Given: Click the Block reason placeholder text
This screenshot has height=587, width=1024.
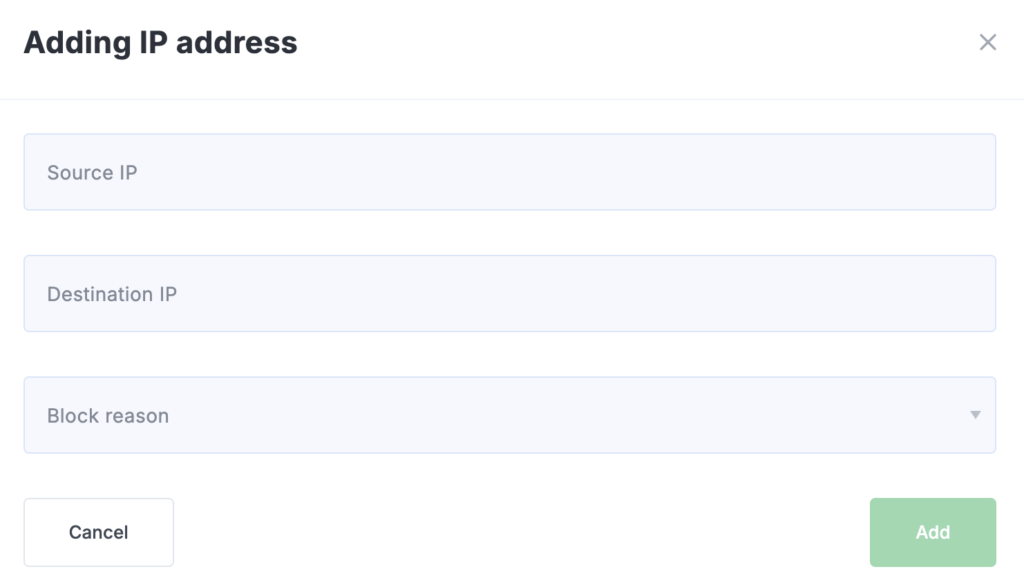Looking at the screenshot, I should pyautogui.click(x=108, y=416).
